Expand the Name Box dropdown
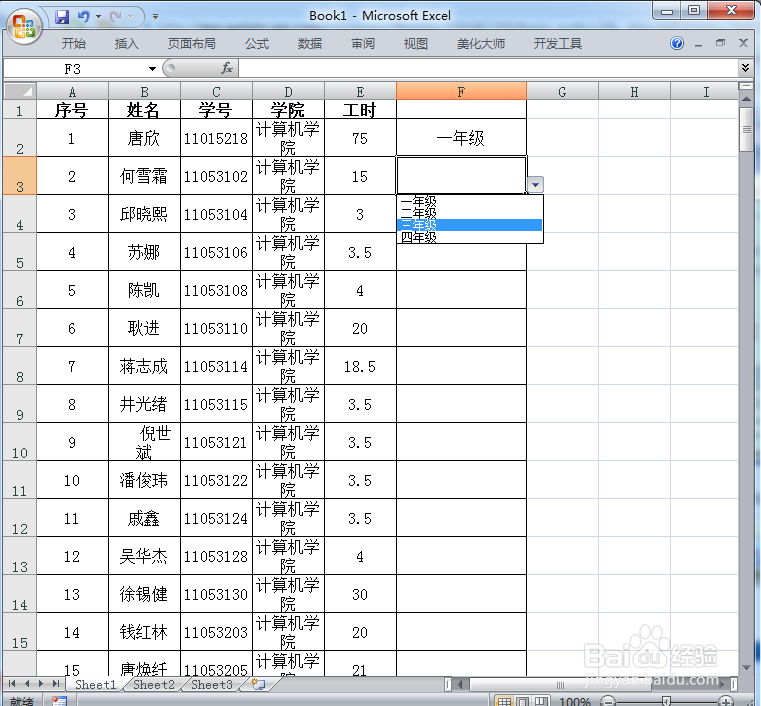Image resolution: width=761 pixels, height=706 pixels. (x=152, y=69)
